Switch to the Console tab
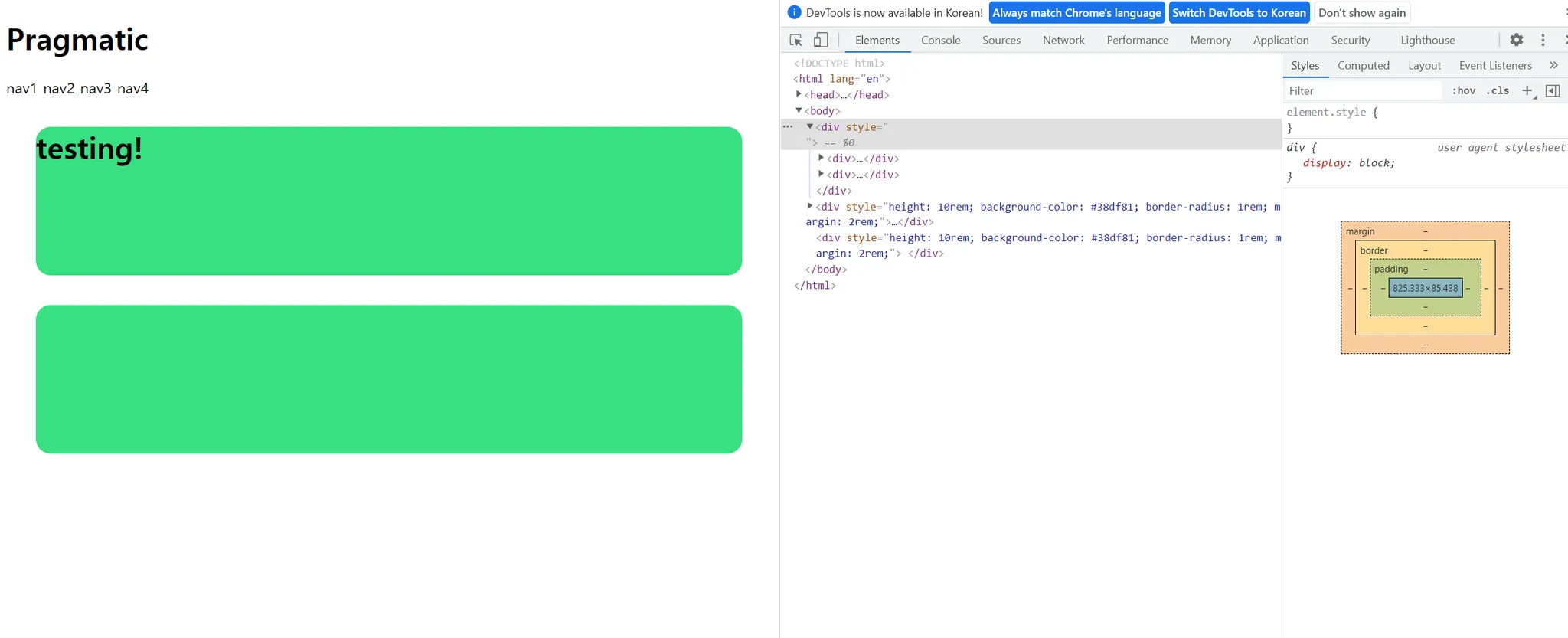Viewport: 1568px width, 638px height. (940, 40)
